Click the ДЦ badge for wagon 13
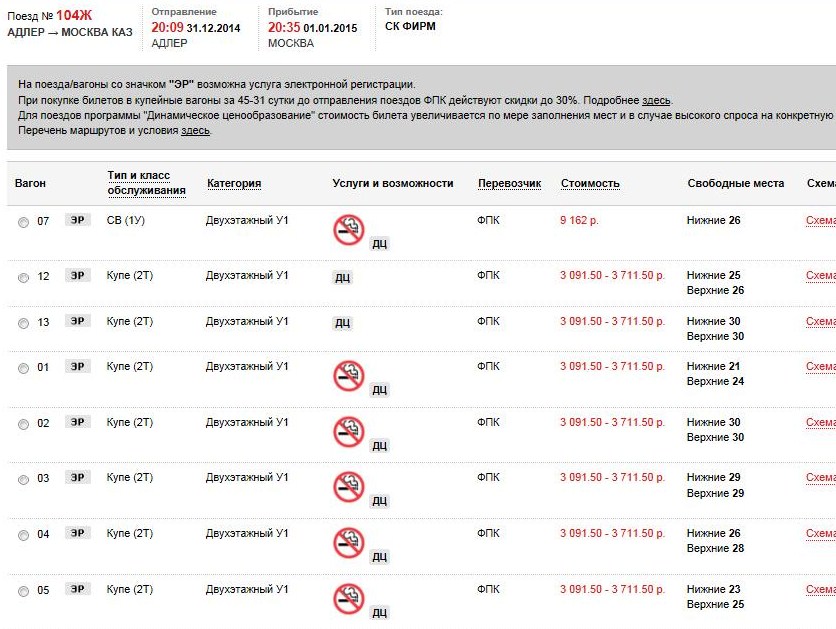Image resolution: width=836 pixels, height=629 pixels. pyautogui.click(x=342, y=323)
